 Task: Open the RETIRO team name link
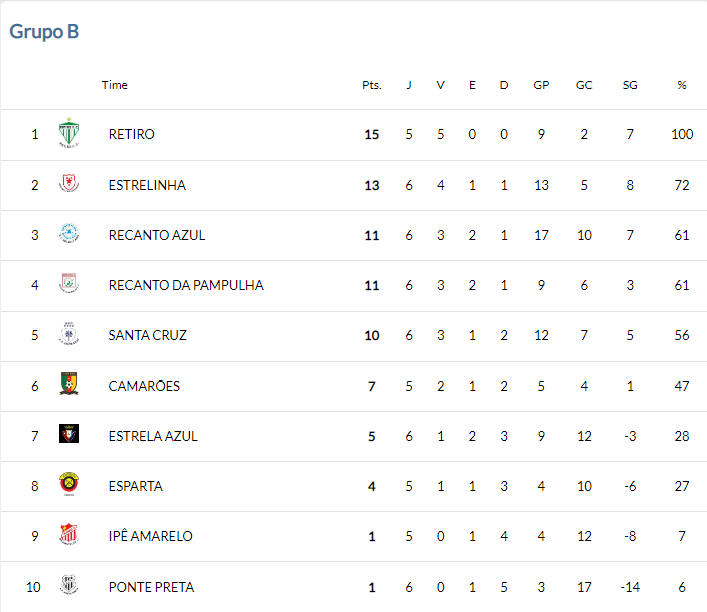click(x=132, y=134)
